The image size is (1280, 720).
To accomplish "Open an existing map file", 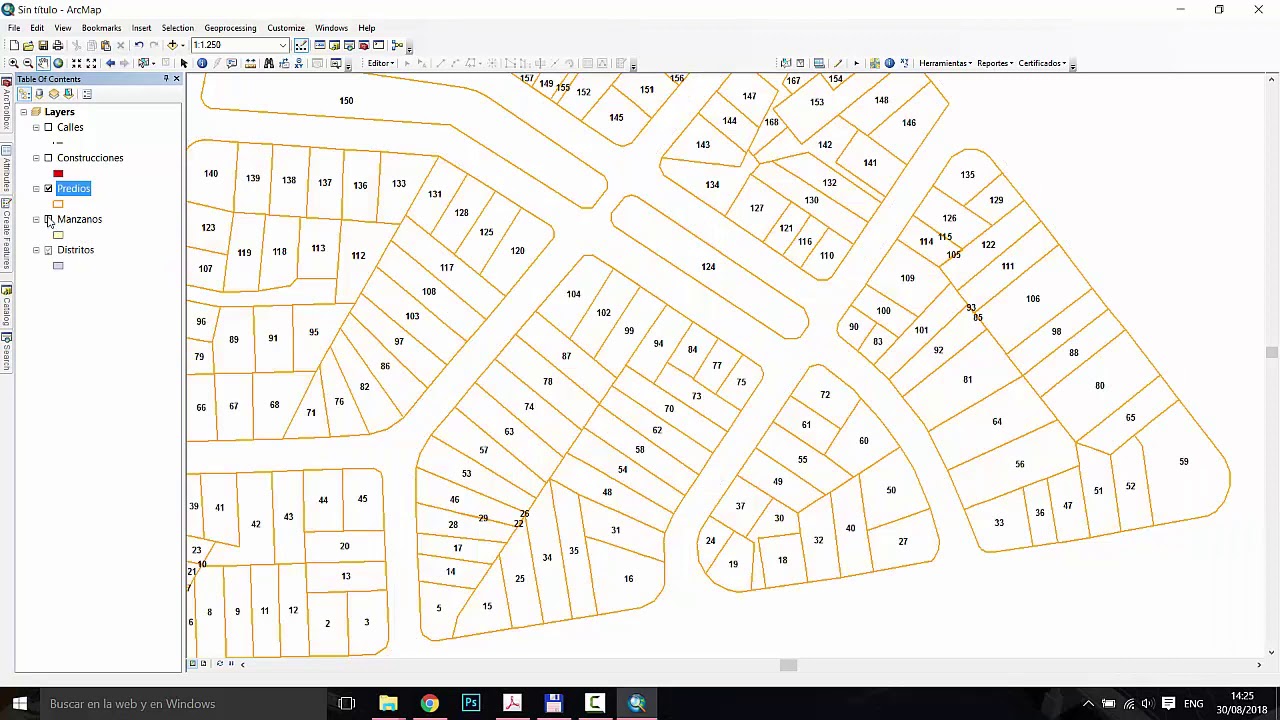I will pos(28,45).
